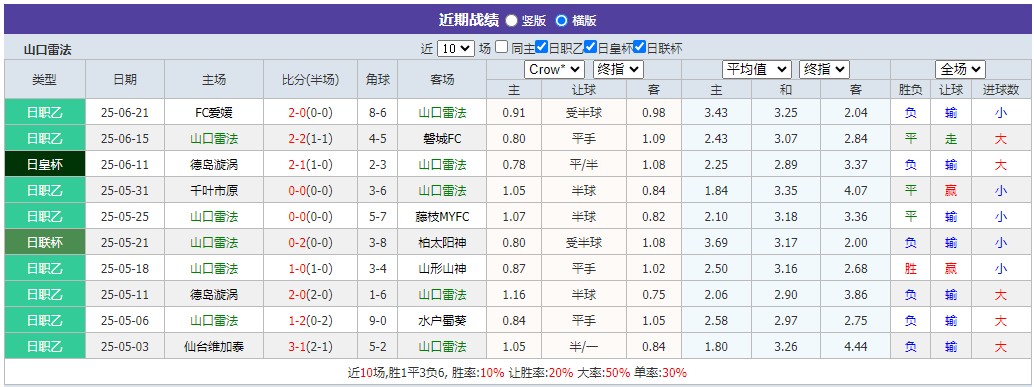Click the 进球数 column header
This screenshot has height=387, width=1034.
[1000, 90]
